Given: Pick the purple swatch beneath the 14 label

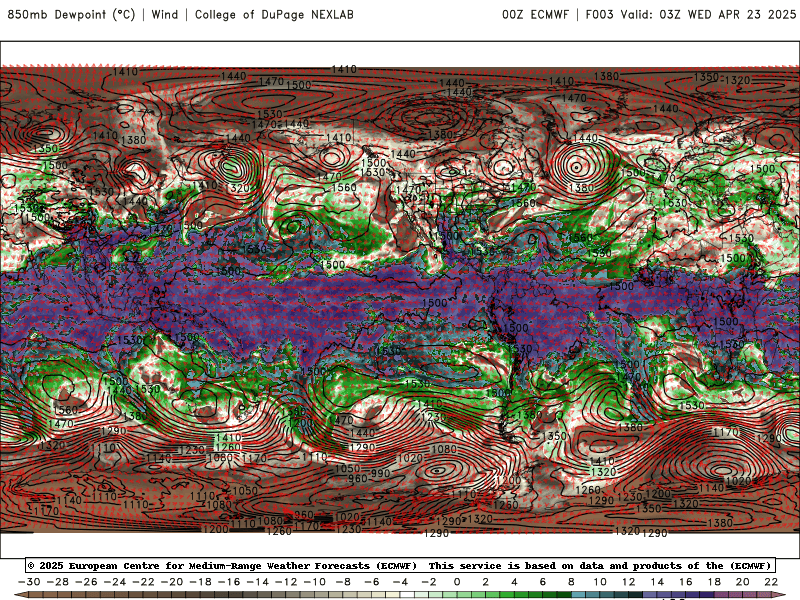Looking at the screenshot, I should (x=664, y=596).
